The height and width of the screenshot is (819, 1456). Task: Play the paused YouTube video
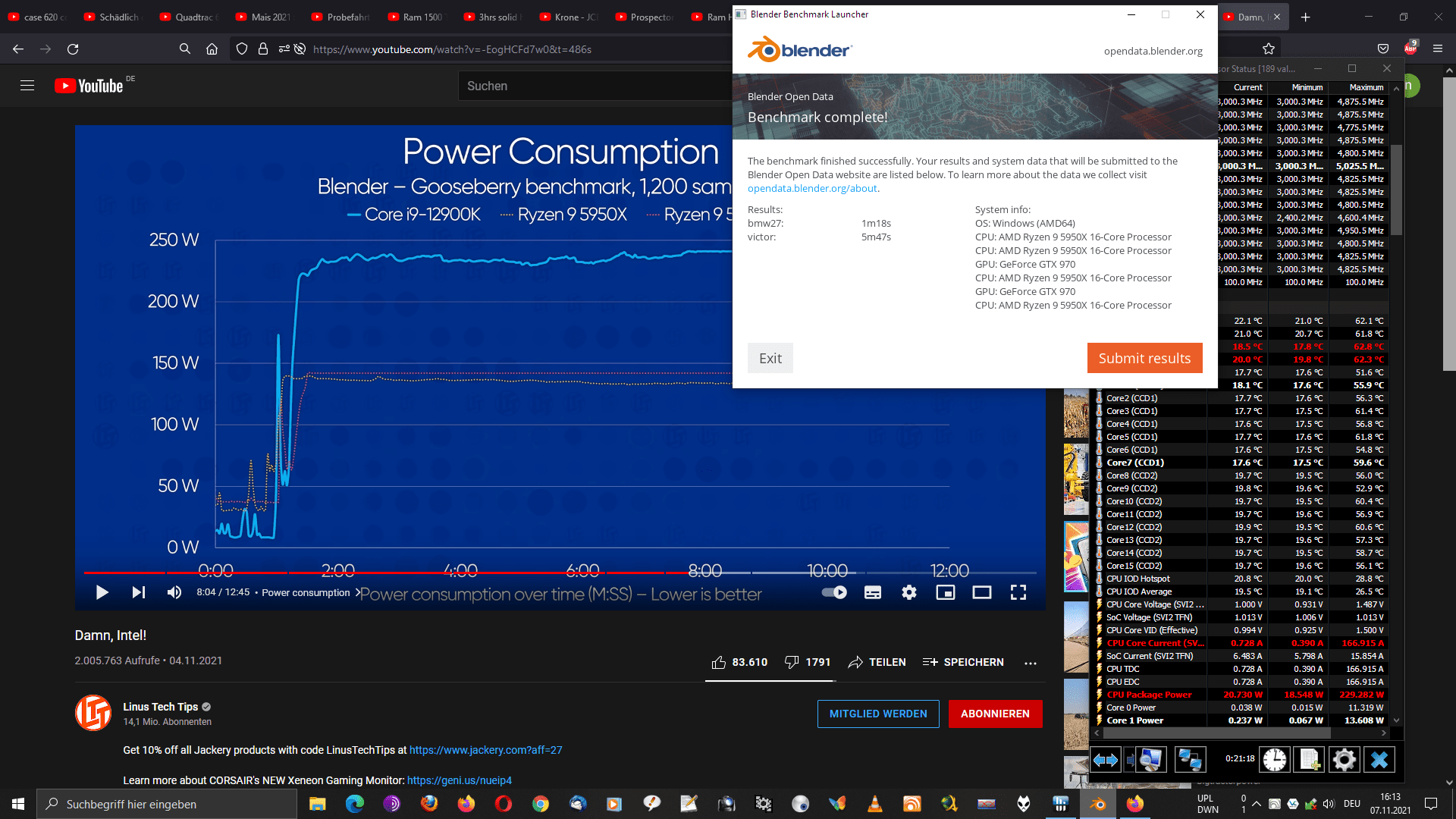[x=102, y=592]
